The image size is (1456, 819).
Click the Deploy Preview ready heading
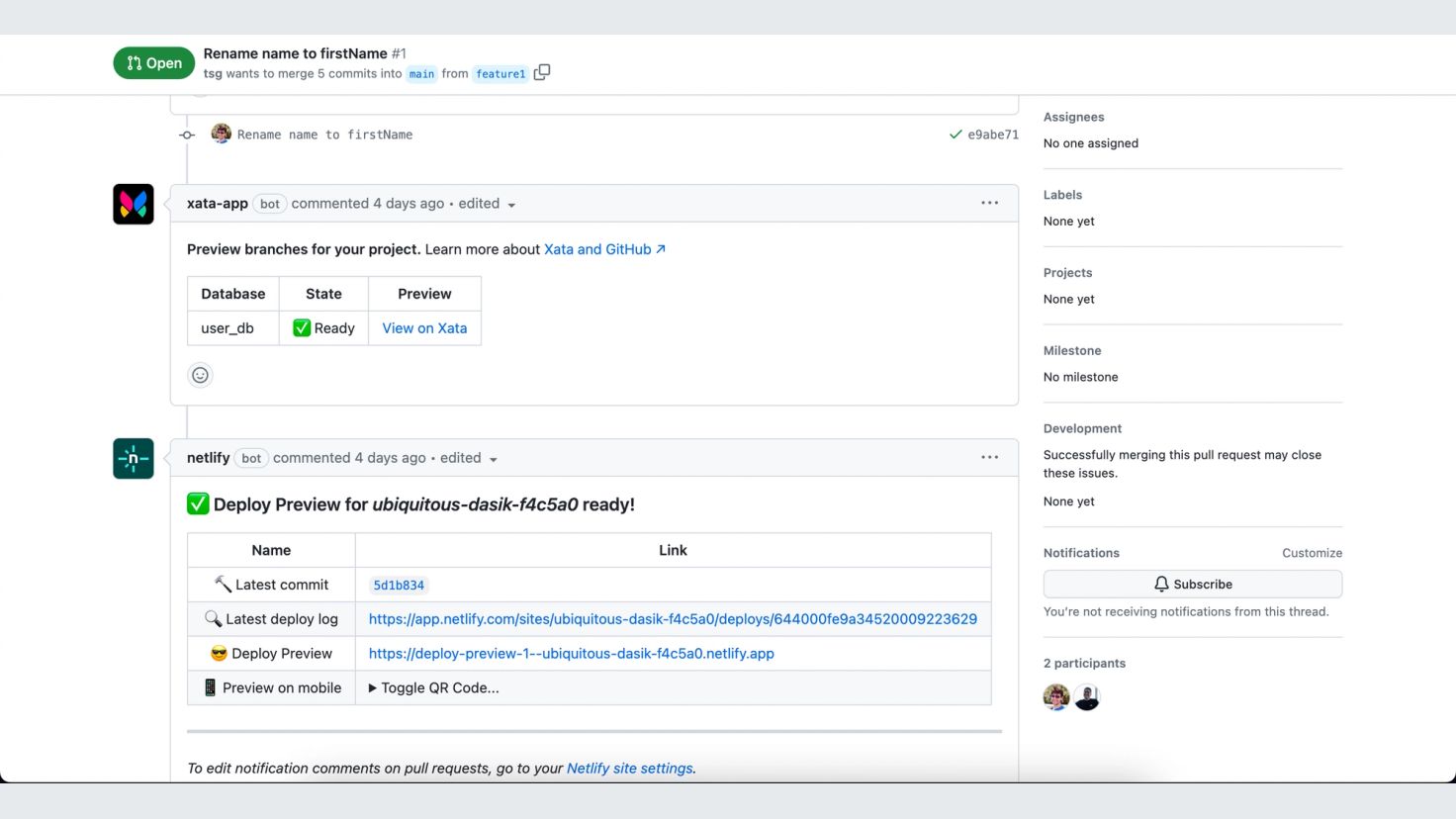click(410, 504)
